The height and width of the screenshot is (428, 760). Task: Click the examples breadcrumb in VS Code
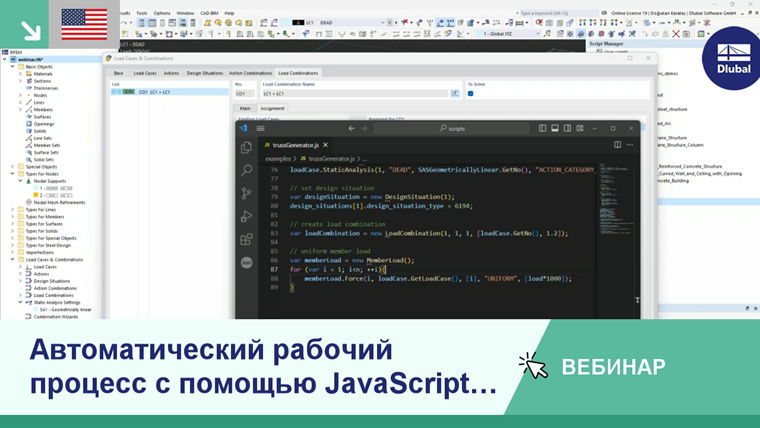click(x=278, y=159)
